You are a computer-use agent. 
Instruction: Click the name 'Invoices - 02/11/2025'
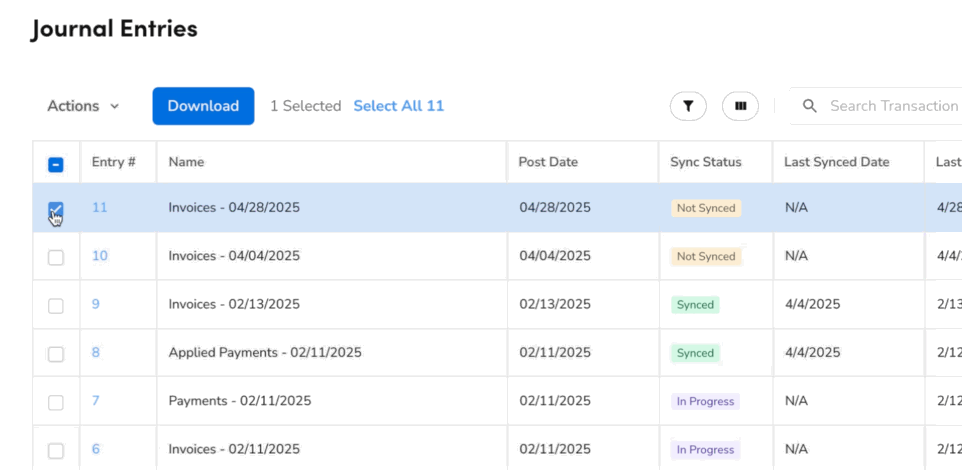coord(234,450)
